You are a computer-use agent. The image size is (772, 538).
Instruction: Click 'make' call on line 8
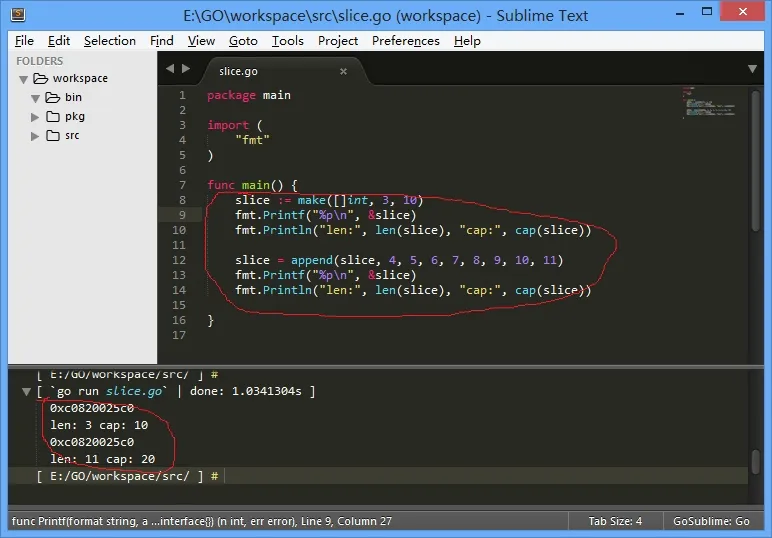(312, 200)
